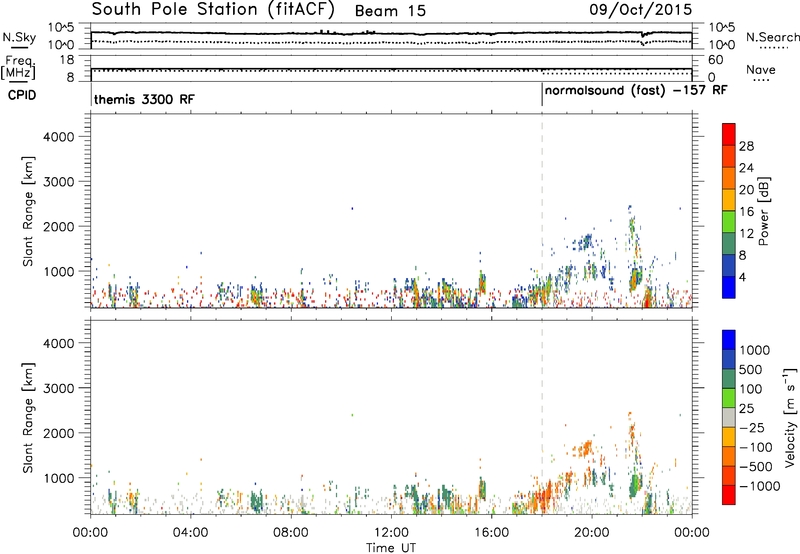Click the 'N.Search' legend label
Image resolution: width=800 pixels, height=554 pixels.
773,37
